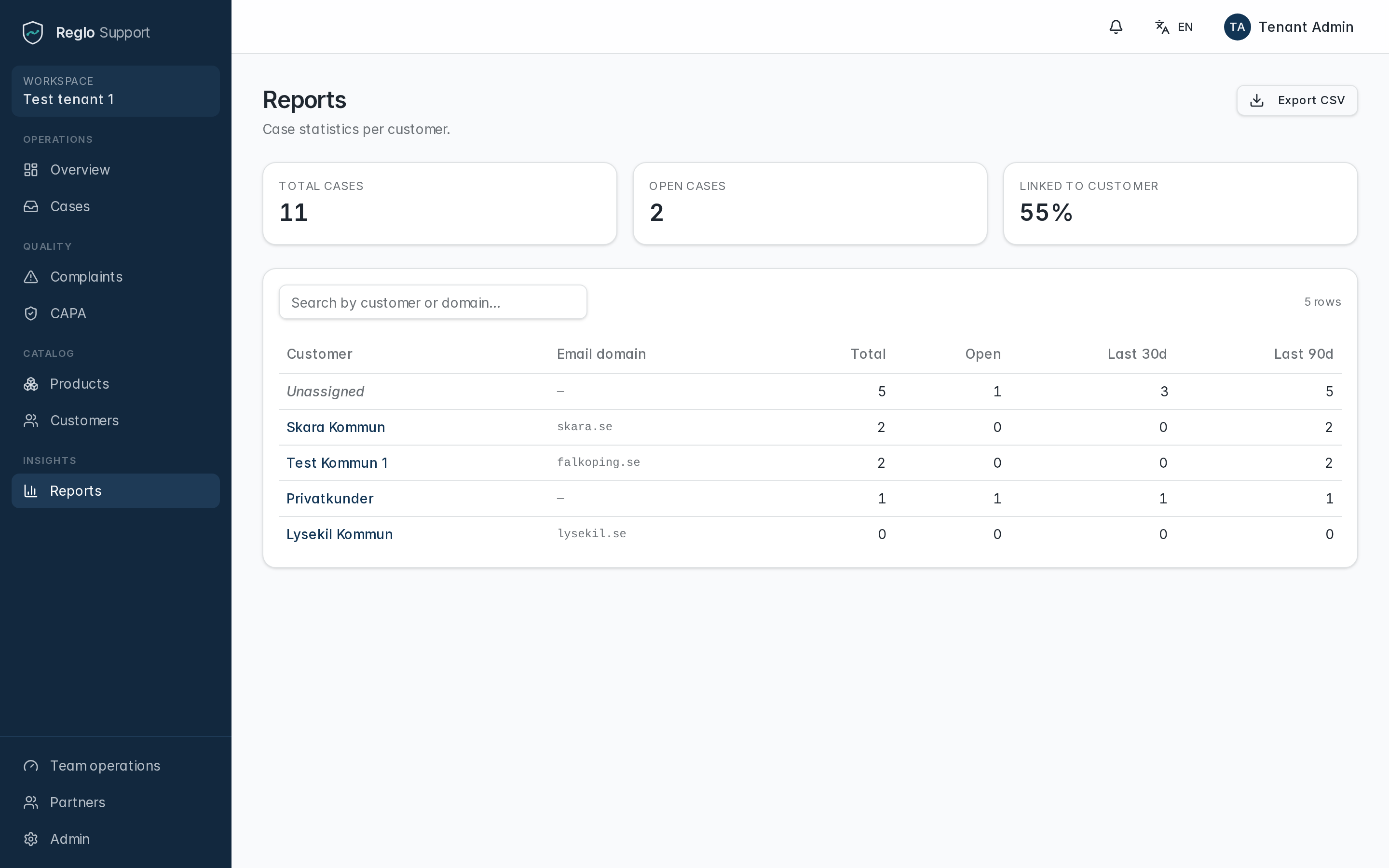
Task: Go to Overview in sidebar
Action: tap(115, 170)
